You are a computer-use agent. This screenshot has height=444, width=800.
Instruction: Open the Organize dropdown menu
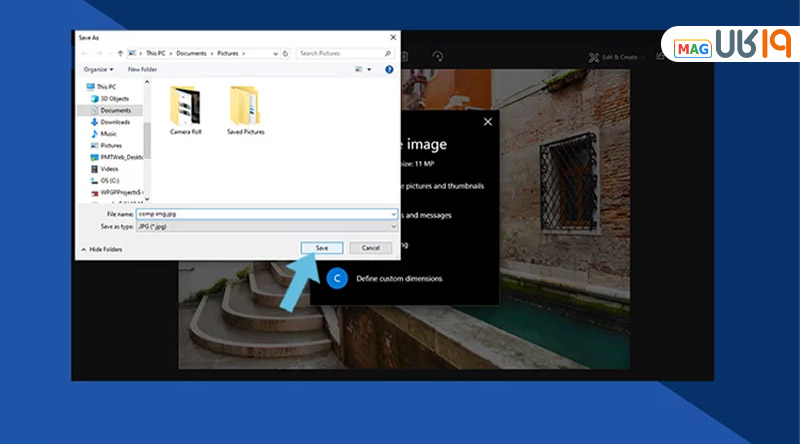97,70
